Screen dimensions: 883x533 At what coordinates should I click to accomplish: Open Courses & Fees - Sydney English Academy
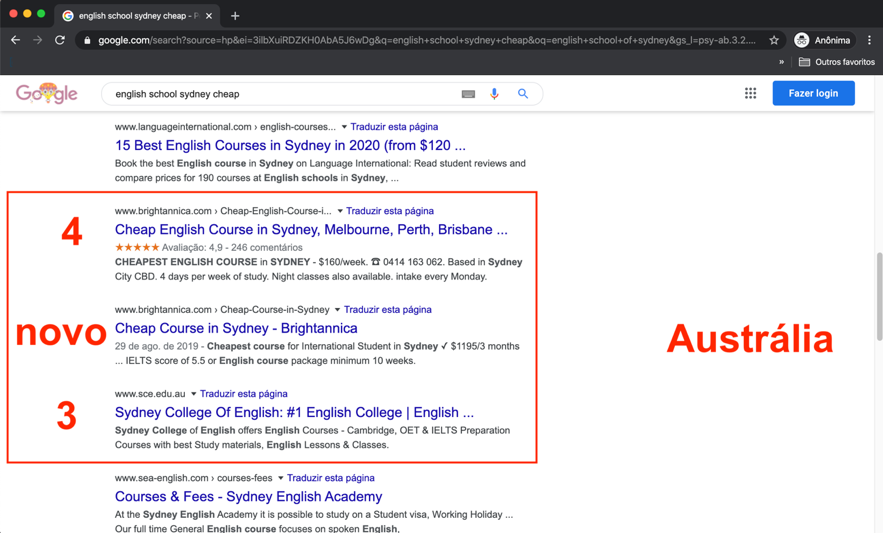pos(248,496)
